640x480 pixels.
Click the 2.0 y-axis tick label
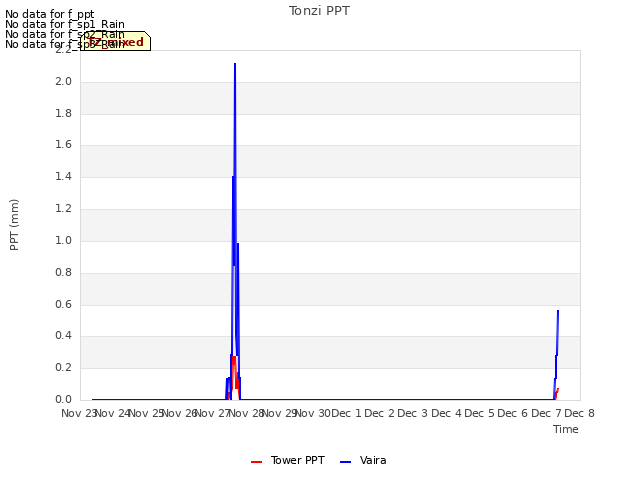coord(63,82)
